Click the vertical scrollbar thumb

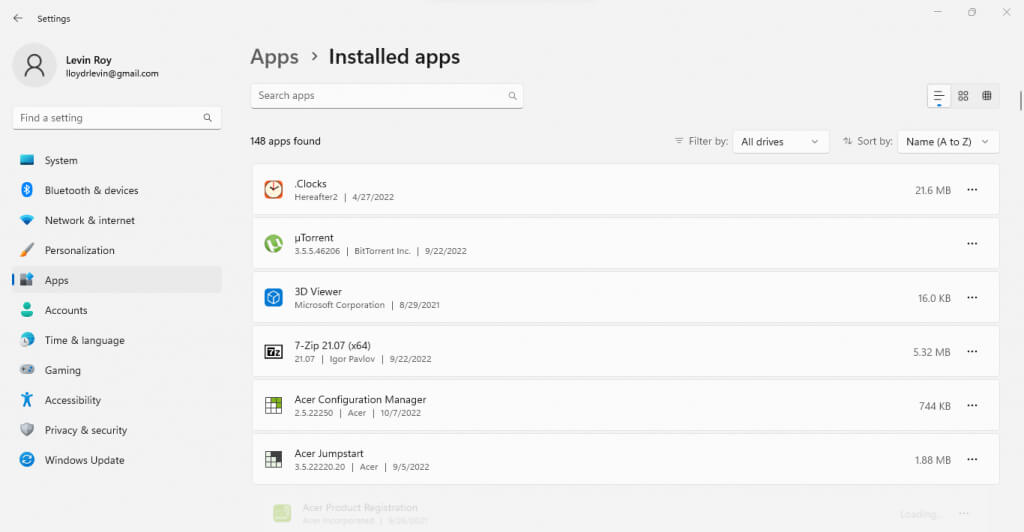(1020, 101)
